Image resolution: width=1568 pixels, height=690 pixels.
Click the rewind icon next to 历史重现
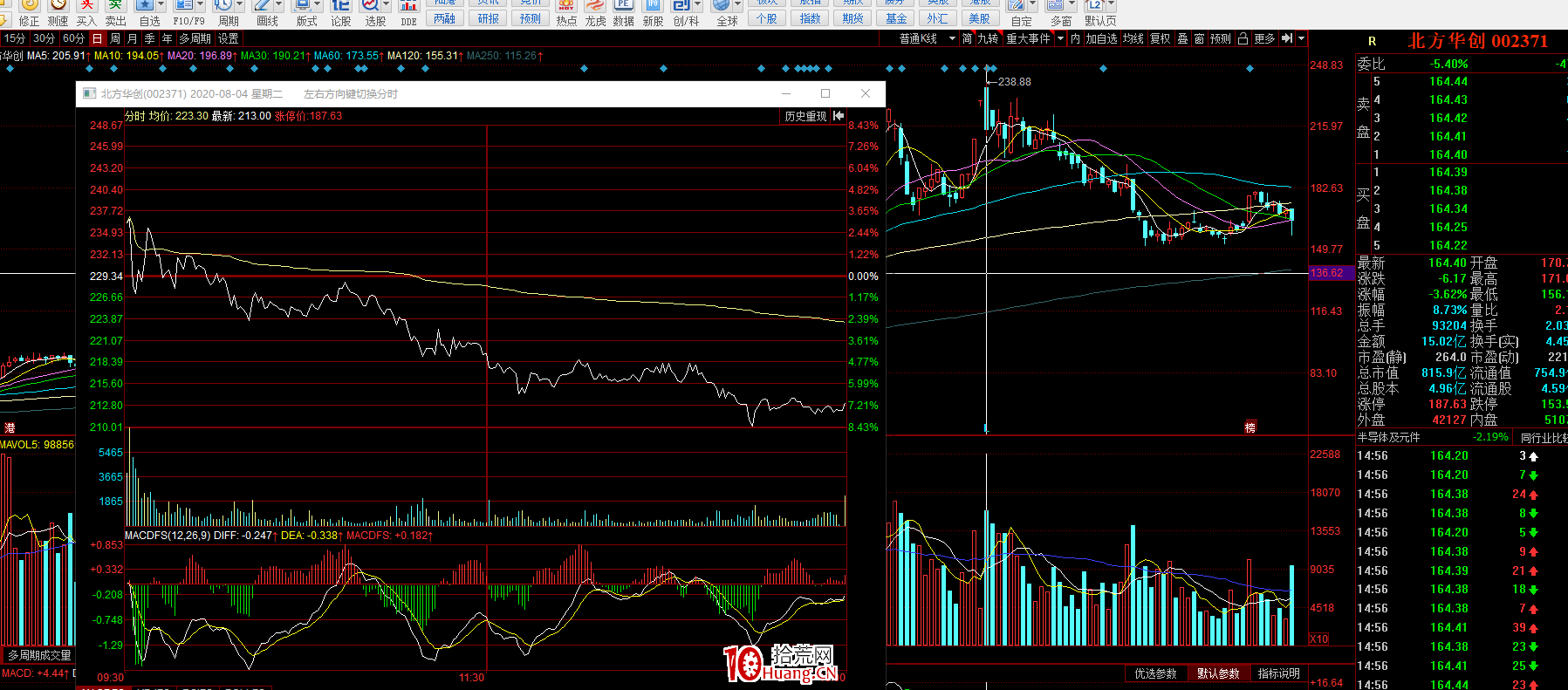tap(839, 116)
